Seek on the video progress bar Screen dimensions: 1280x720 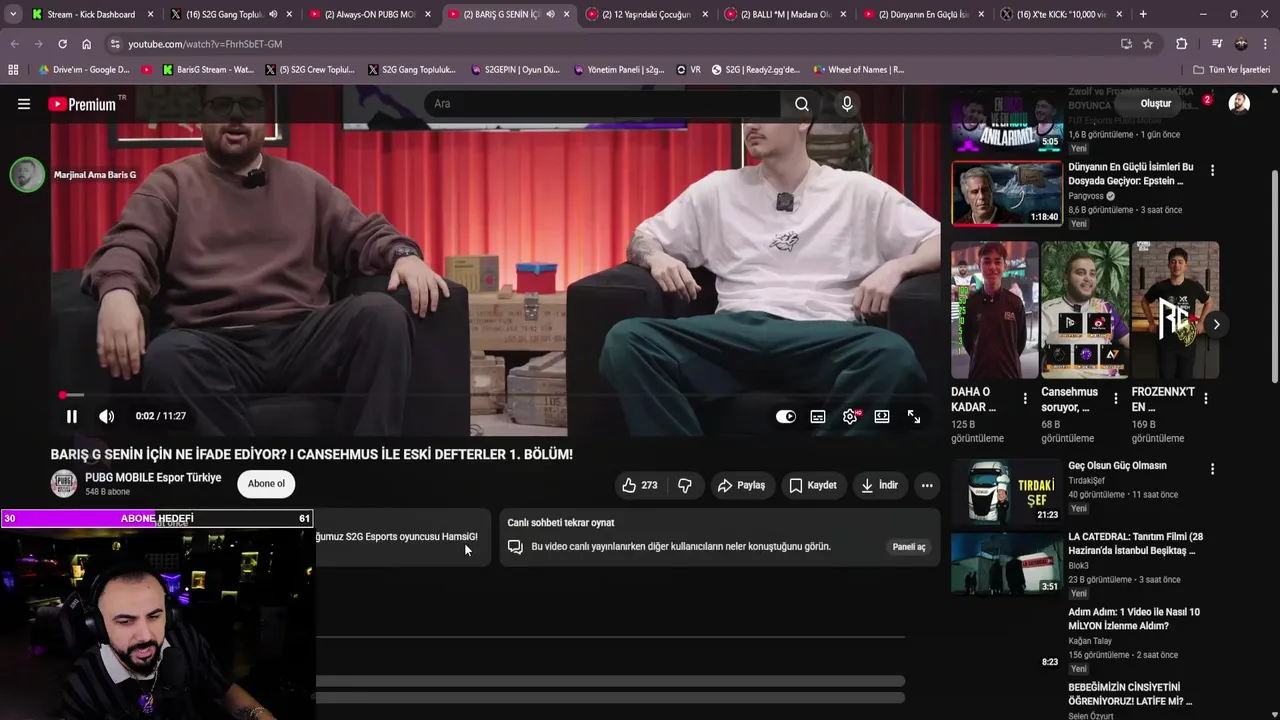[495, 395]
